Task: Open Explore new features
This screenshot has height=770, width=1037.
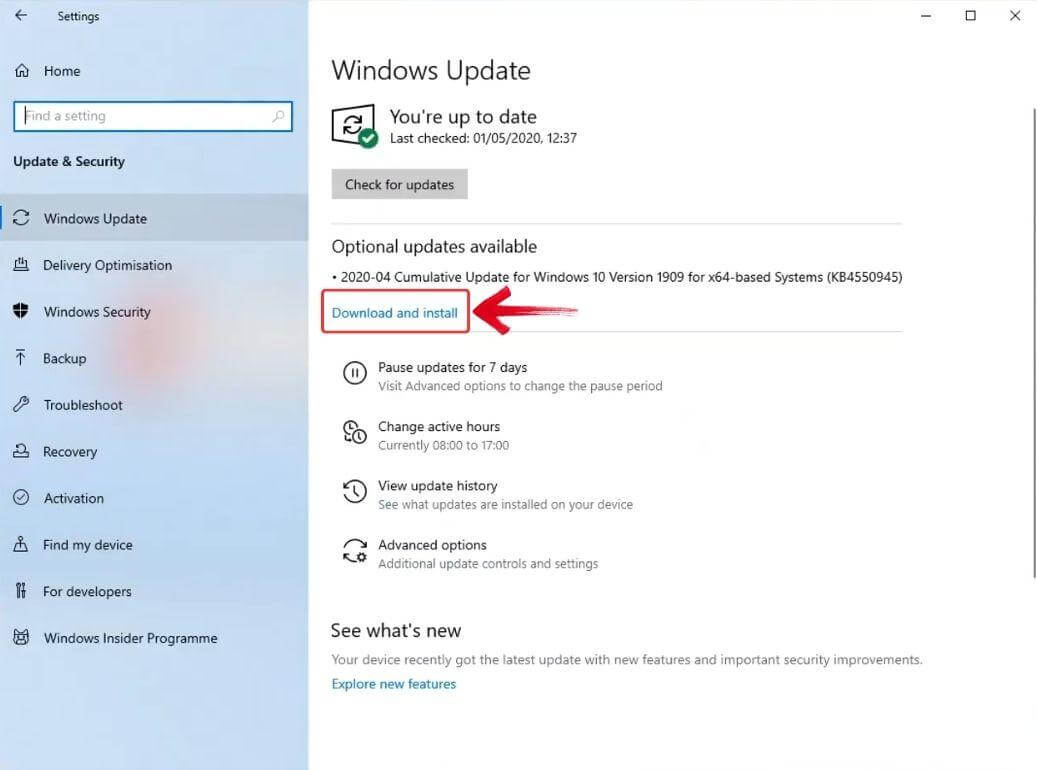Action: click(393, 683)
